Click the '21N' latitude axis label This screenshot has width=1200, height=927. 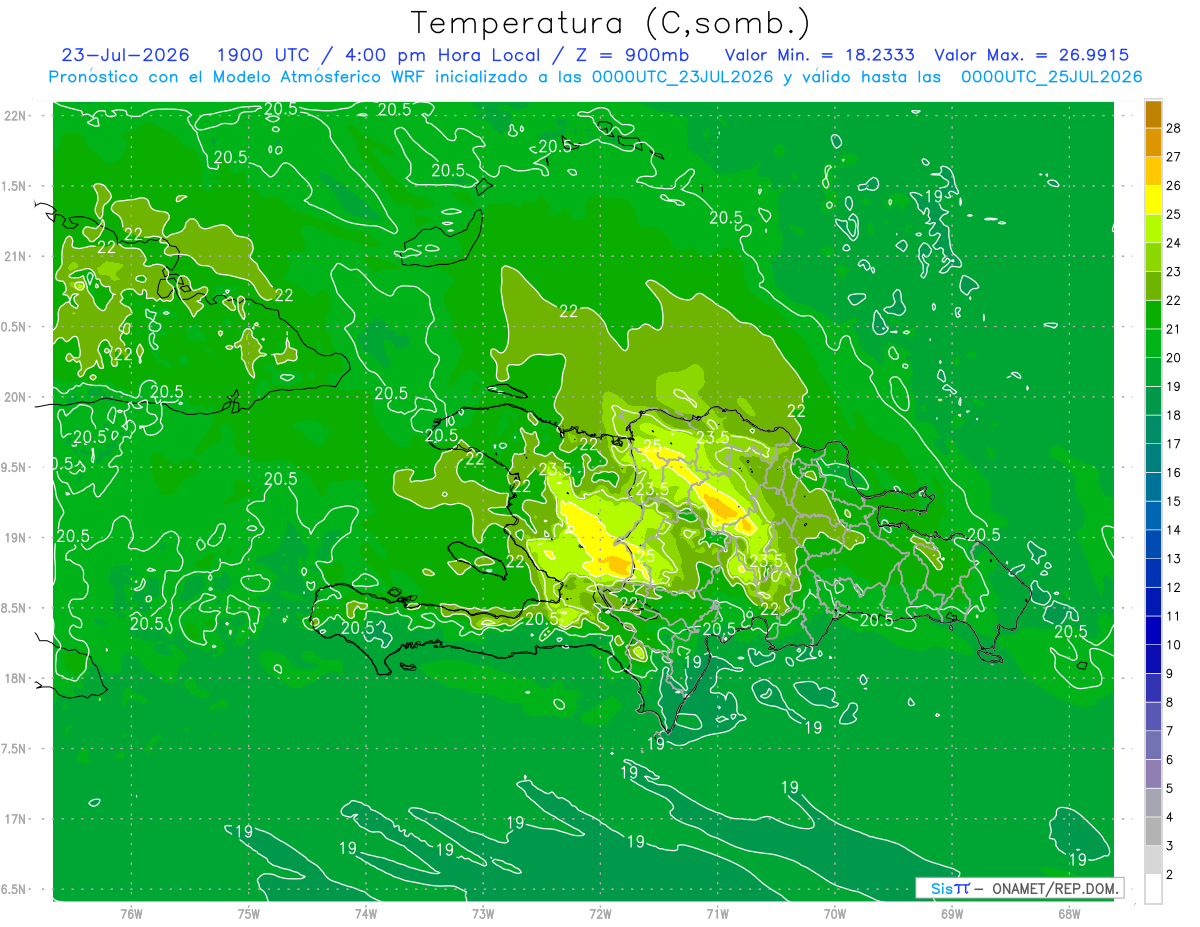(14, 256)
